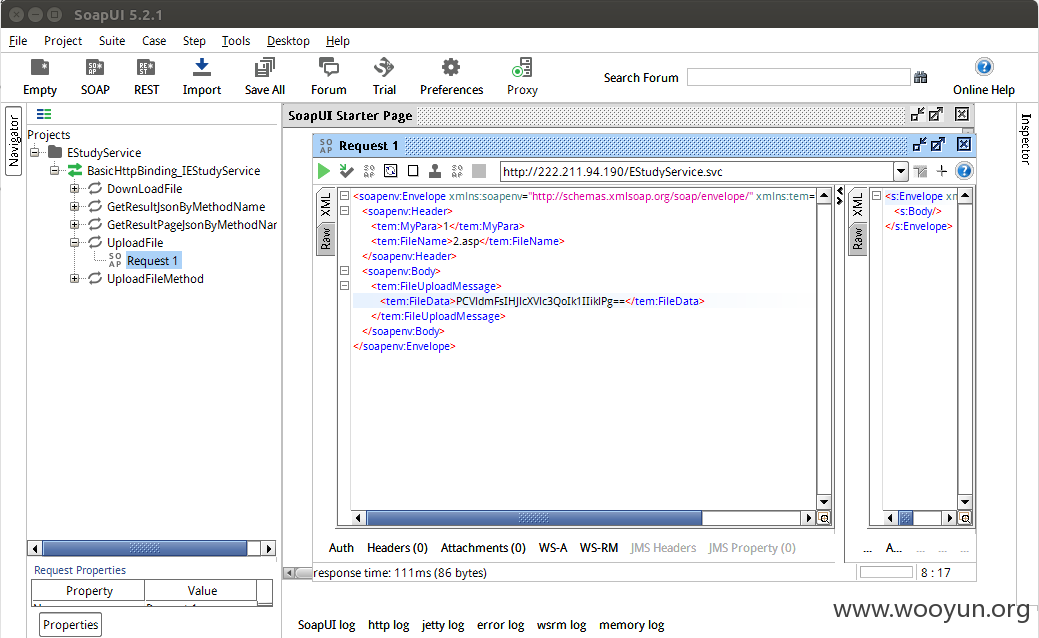The image size is (1039, 638).
Task: Click the Inspector side tab
Action: tap(1025, 138)
